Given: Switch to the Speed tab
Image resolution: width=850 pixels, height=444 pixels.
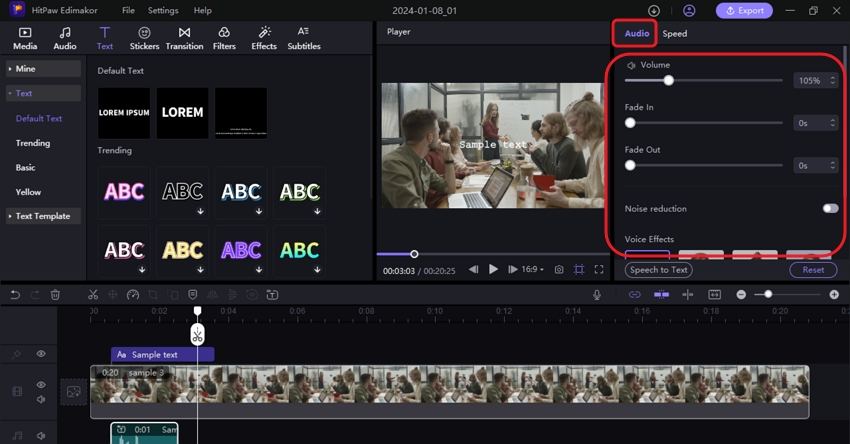Looking at the screenshot, I should click(675, 34).
